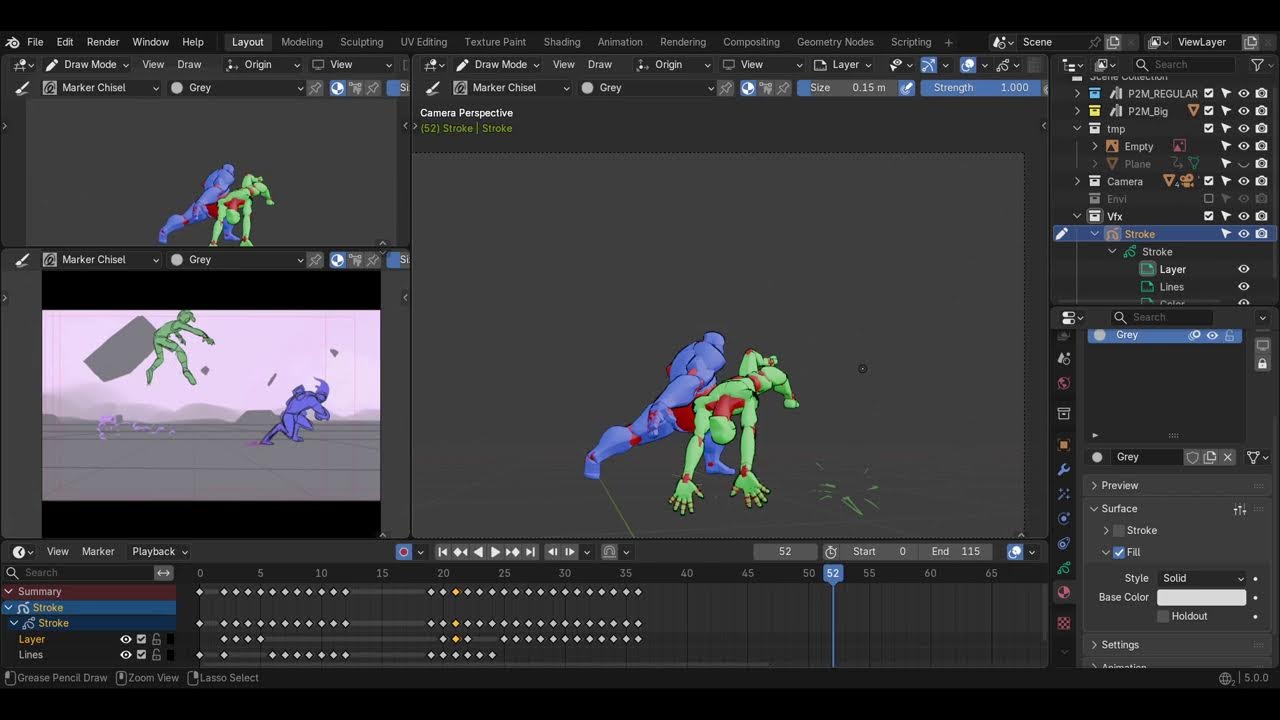This screenshot has width=1280, height=720.
Task: Collapse the Vfx collection in outliner
Action: tap(1077, 216)
